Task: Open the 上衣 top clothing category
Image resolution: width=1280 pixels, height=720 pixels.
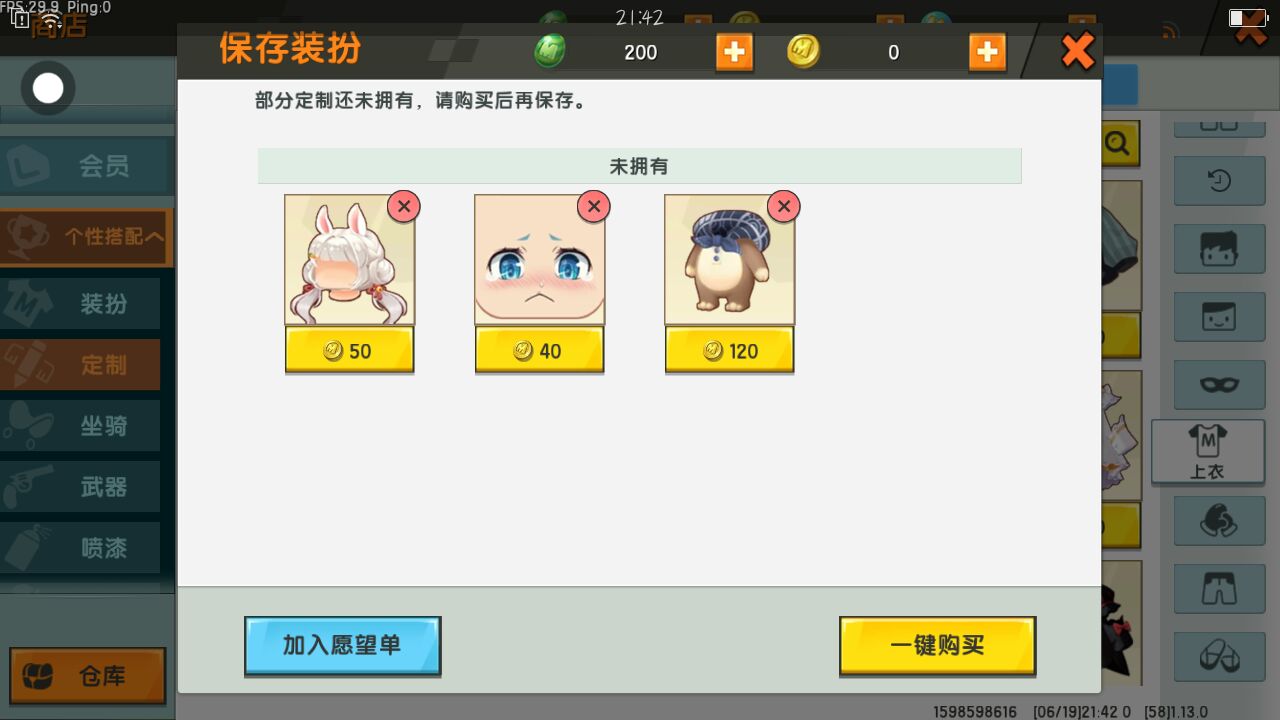Action: pyautogui.click(x=1207, y=450)
